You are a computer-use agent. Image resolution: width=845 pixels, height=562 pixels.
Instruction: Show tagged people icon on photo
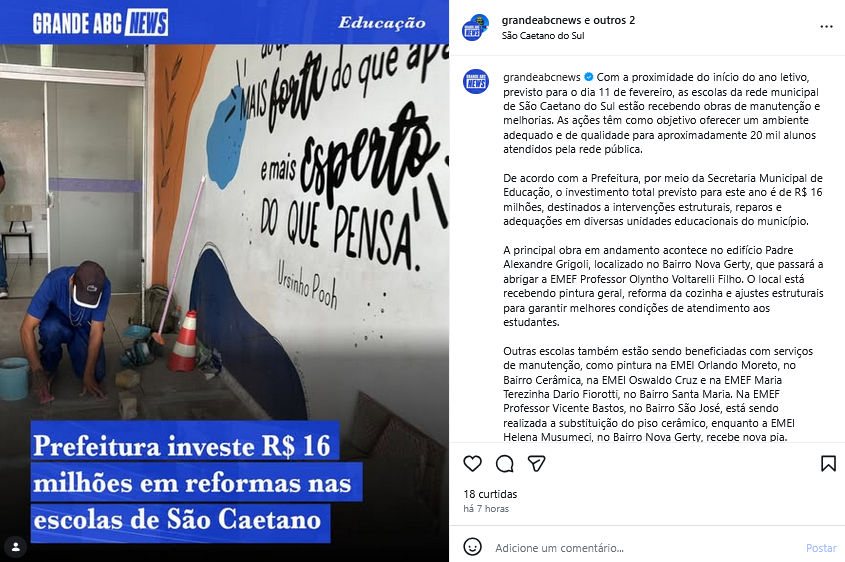[16, 547]
